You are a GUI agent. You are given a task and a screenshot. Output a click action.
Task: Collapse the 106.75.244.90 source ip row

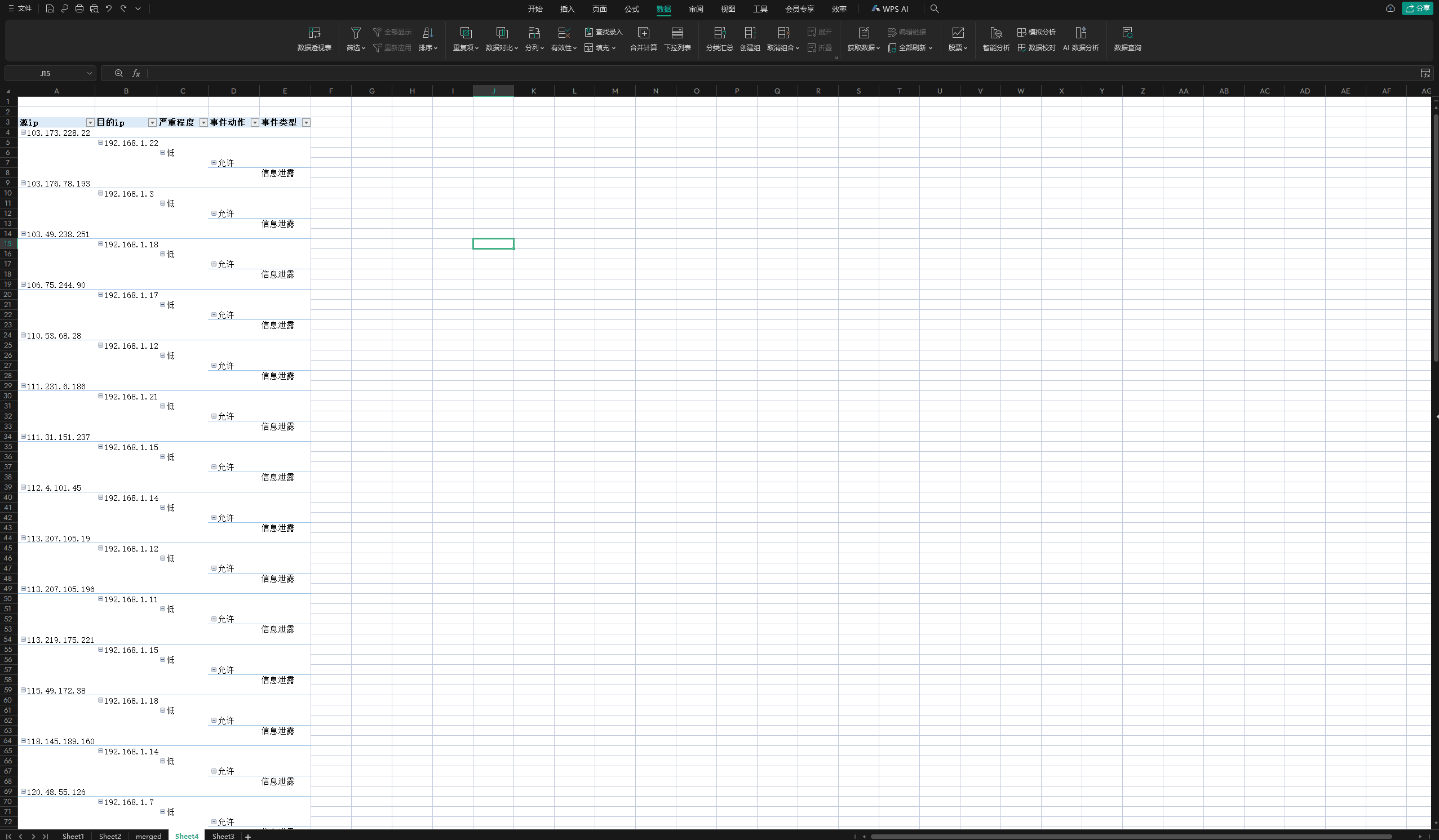tap(24, 284)
